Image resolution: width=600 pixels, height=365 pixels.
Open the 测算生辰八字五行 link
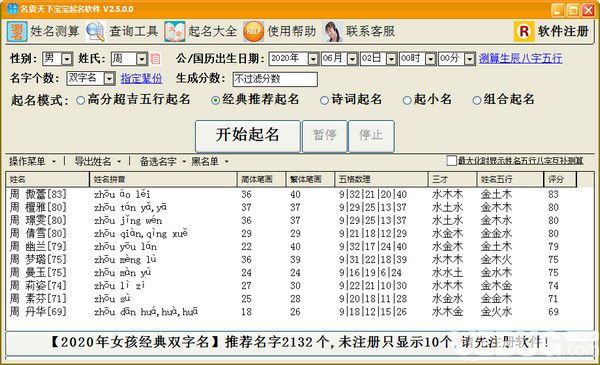coord(520,59)
